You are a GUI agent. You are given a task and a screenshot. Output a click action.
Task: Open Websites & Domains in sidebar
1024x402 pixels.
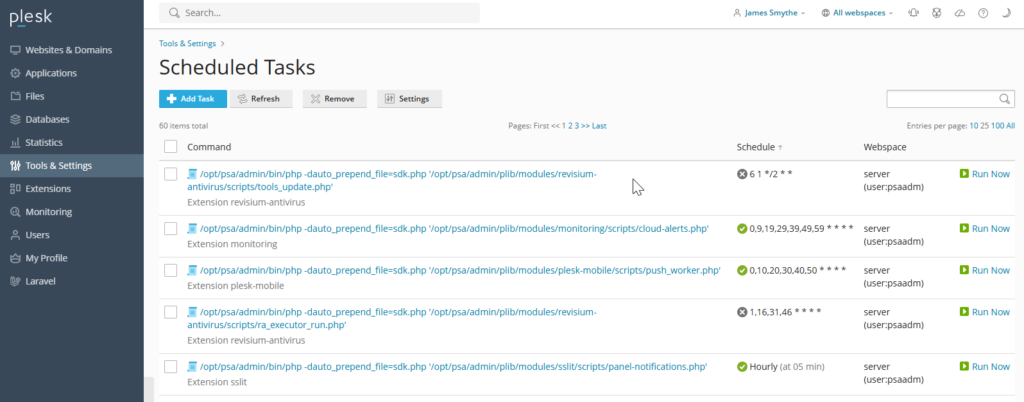(x=68, y=50)
